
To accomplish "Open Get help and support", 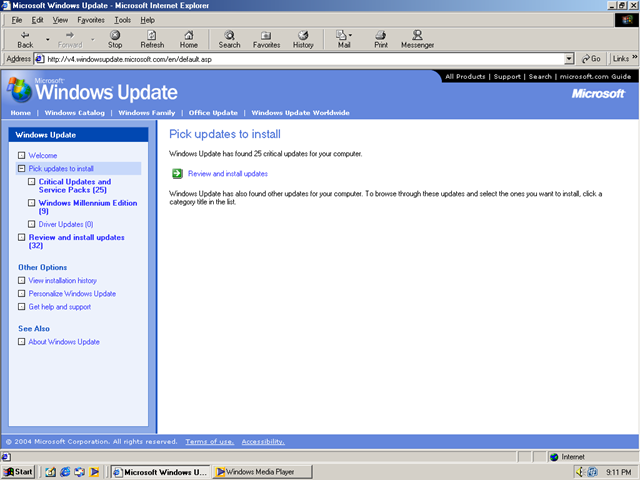I will 60,307.
